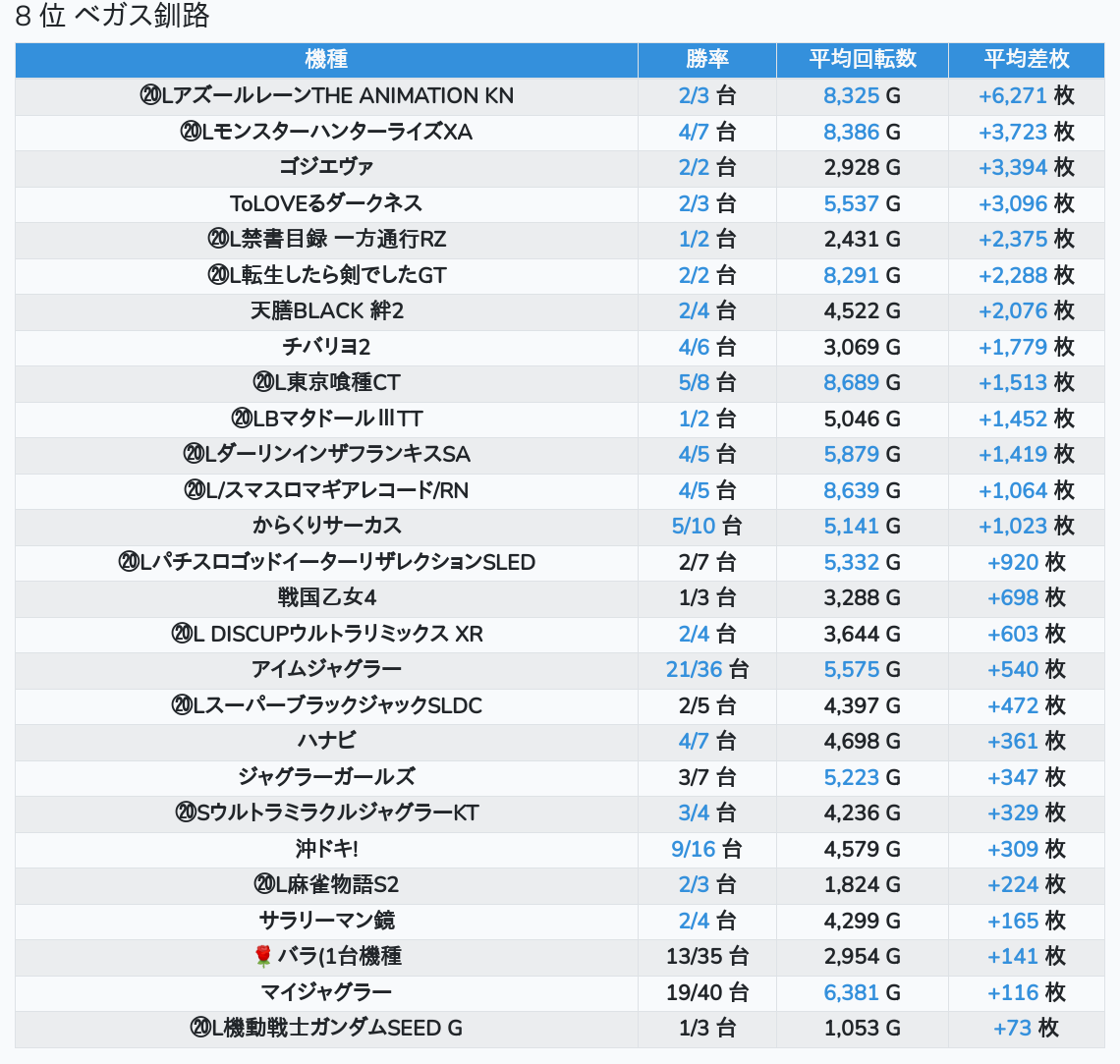The image size is (1120, 1064).
Task: Click the ⑳ badge before L機動戦士ガンダムSEED G
Action: 200,1029
